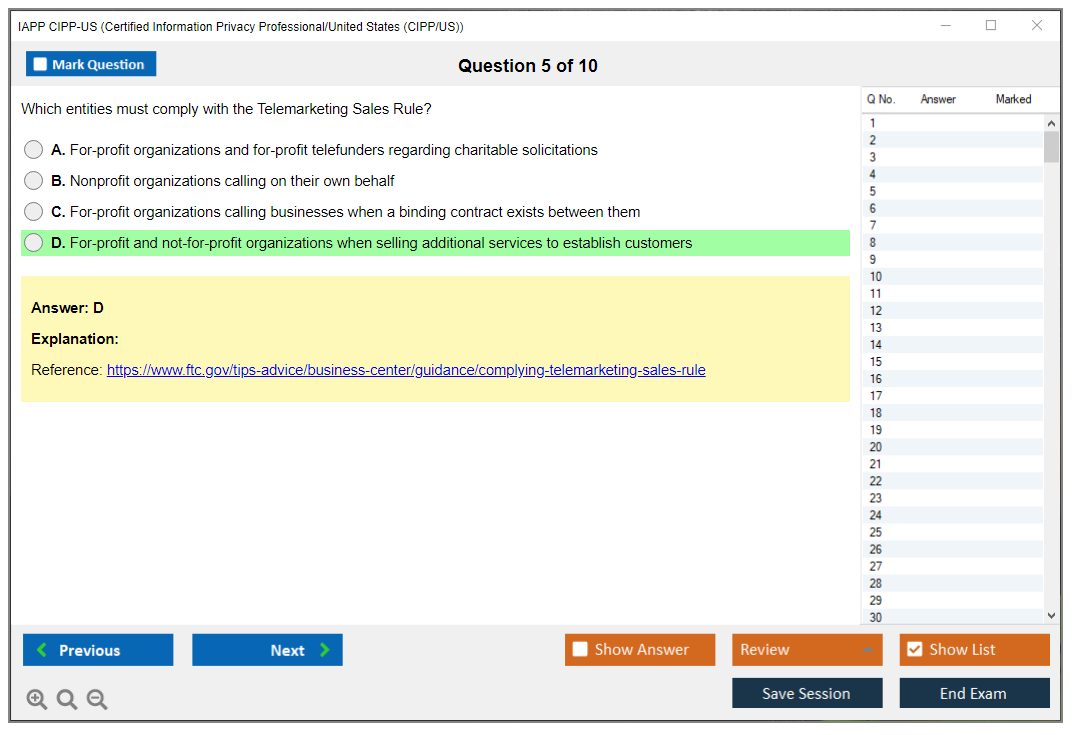The width and height of the screenshot is (1075, 735).
Task: Maximize the exam window
Action: [991, 26]
